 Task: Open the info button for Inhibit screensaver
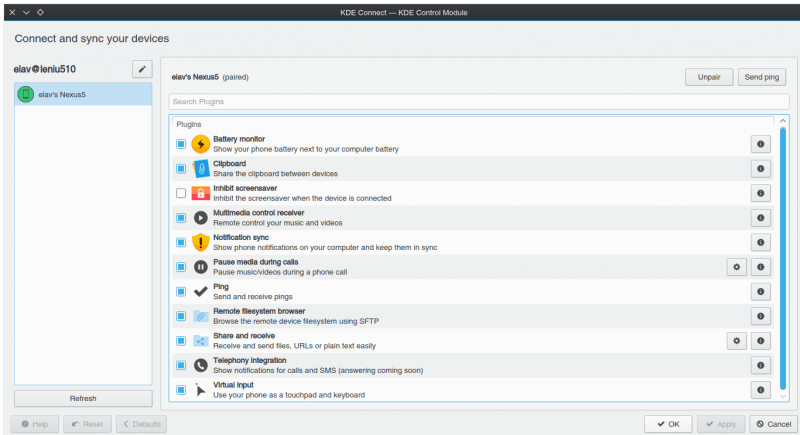[761, 193]
